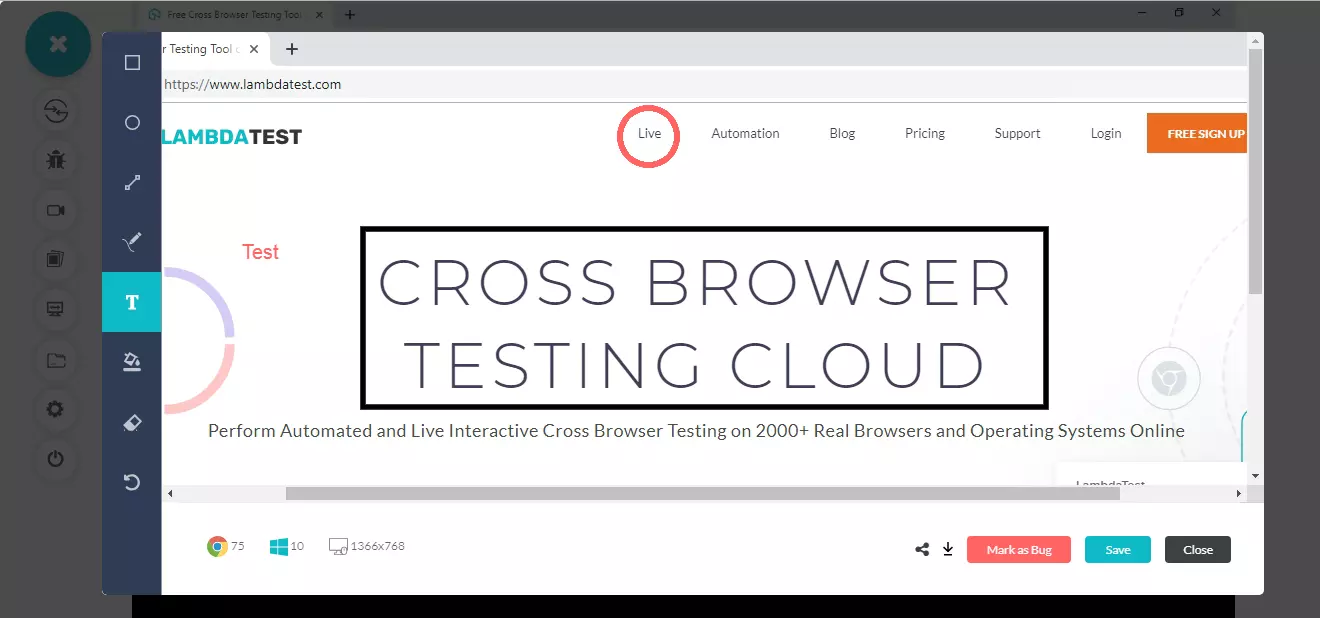Open the bug tracker icon in sidebar
This screenshot has height=618, width=1320.
55,161
